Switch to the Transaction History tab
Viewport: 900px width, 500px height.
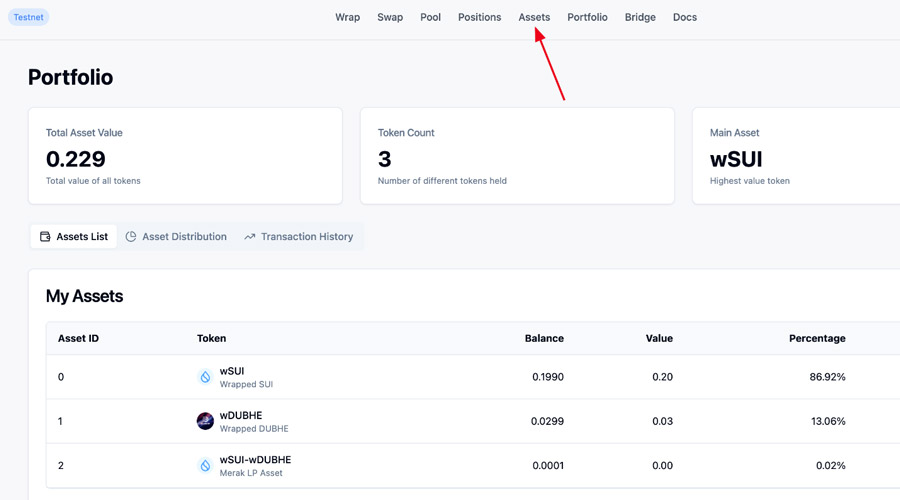(298, 237)
